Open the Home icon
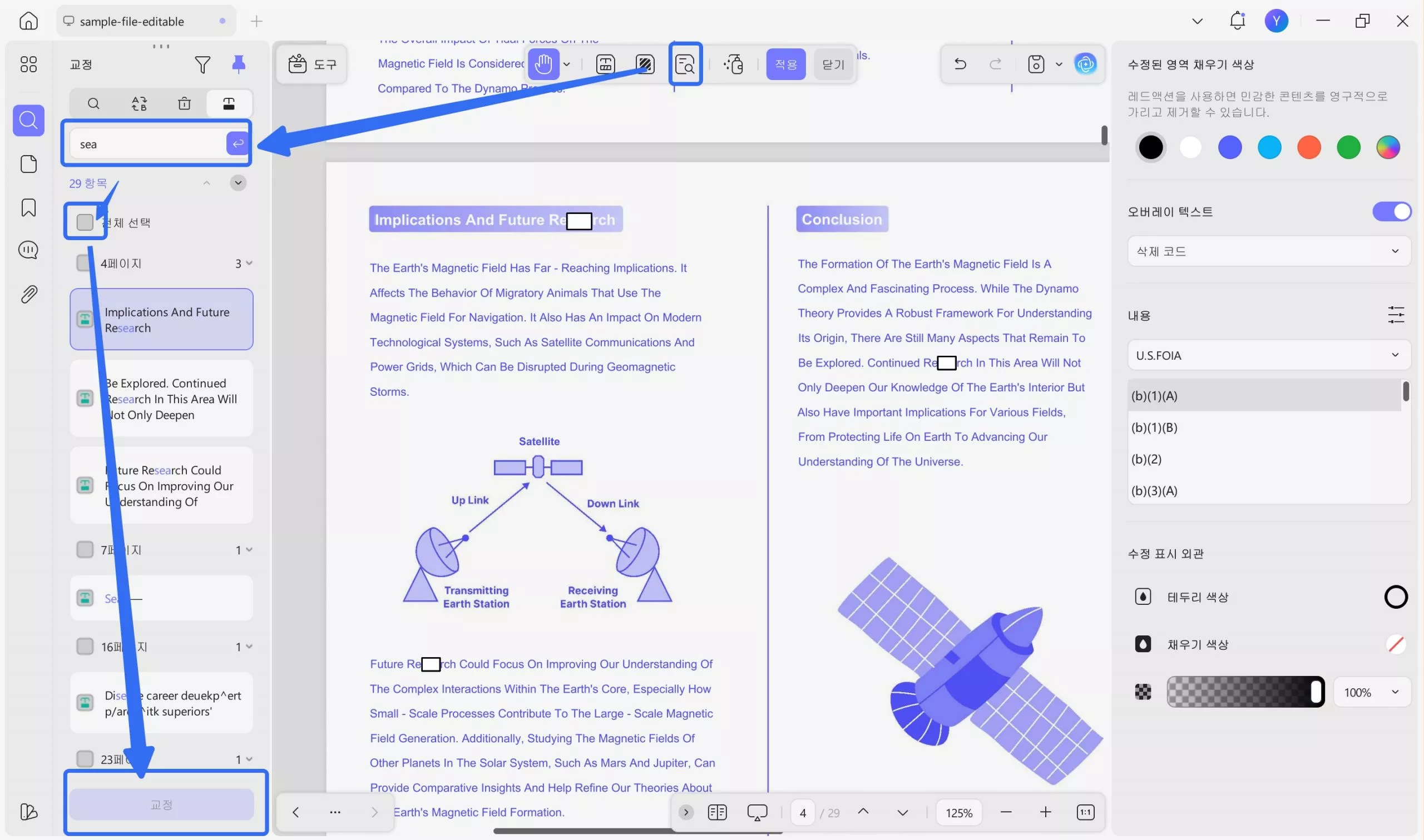Viewport: 1424px width, 840px height. 28,21
